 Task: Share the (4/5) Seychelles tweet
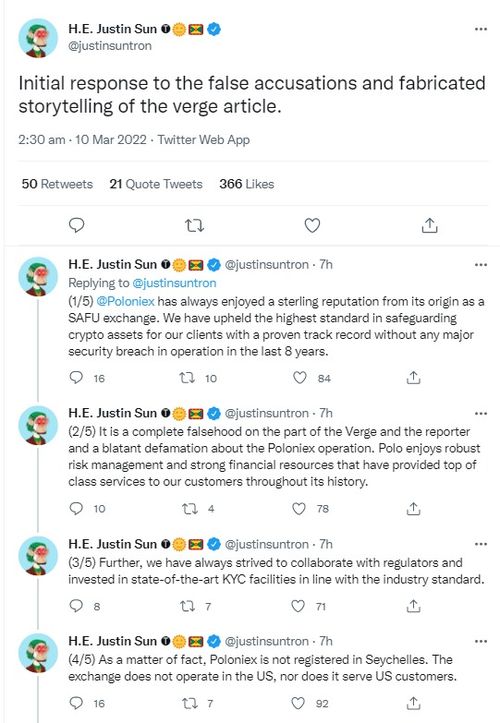point(413,703)
